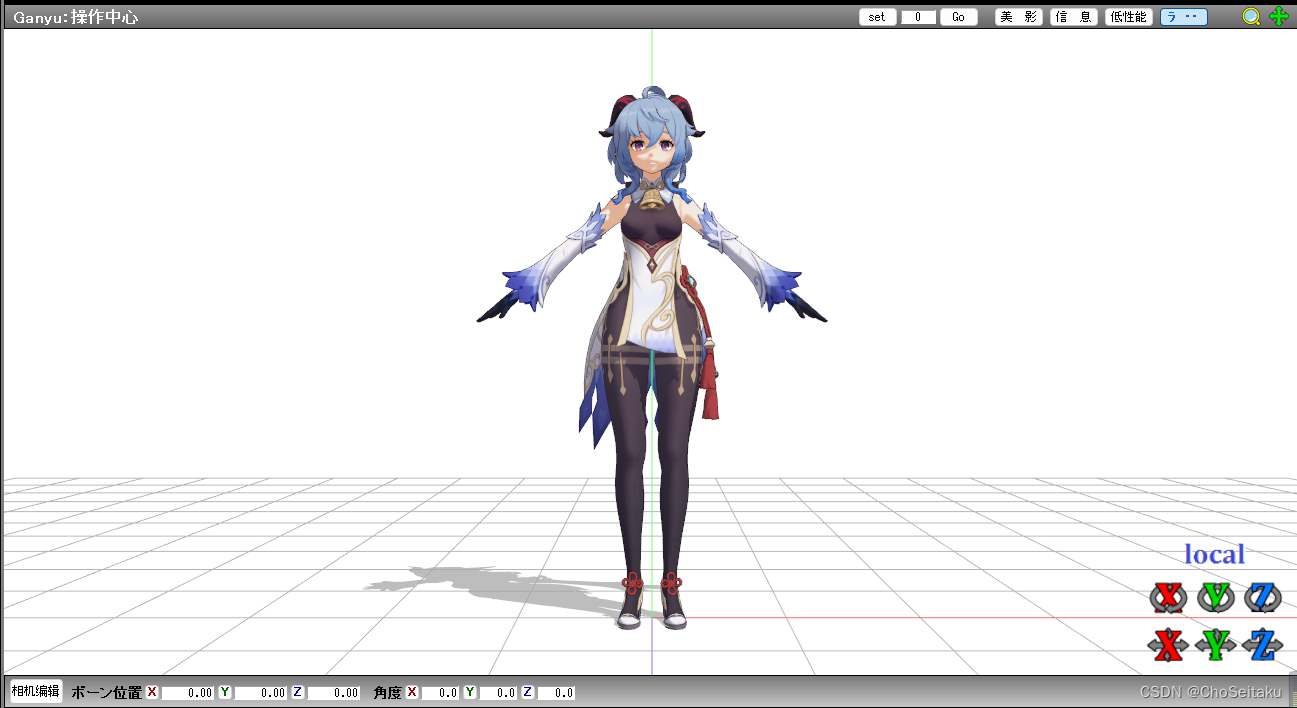Click the red X move gizmo icon
This screenshot has width=1297, height=708.
(x=1167, y=644)
